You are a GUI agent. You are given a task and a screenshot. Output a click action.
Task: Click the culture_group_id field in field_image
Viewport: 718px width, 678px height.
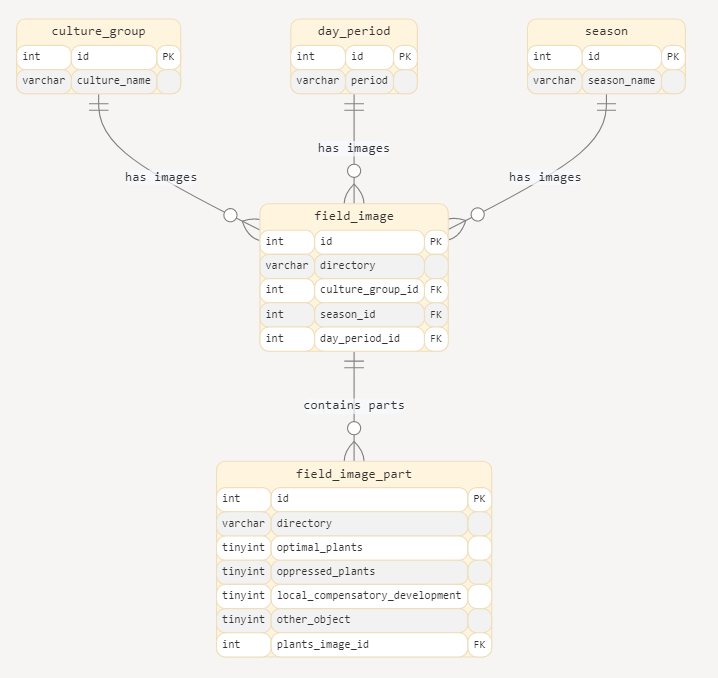368,290
